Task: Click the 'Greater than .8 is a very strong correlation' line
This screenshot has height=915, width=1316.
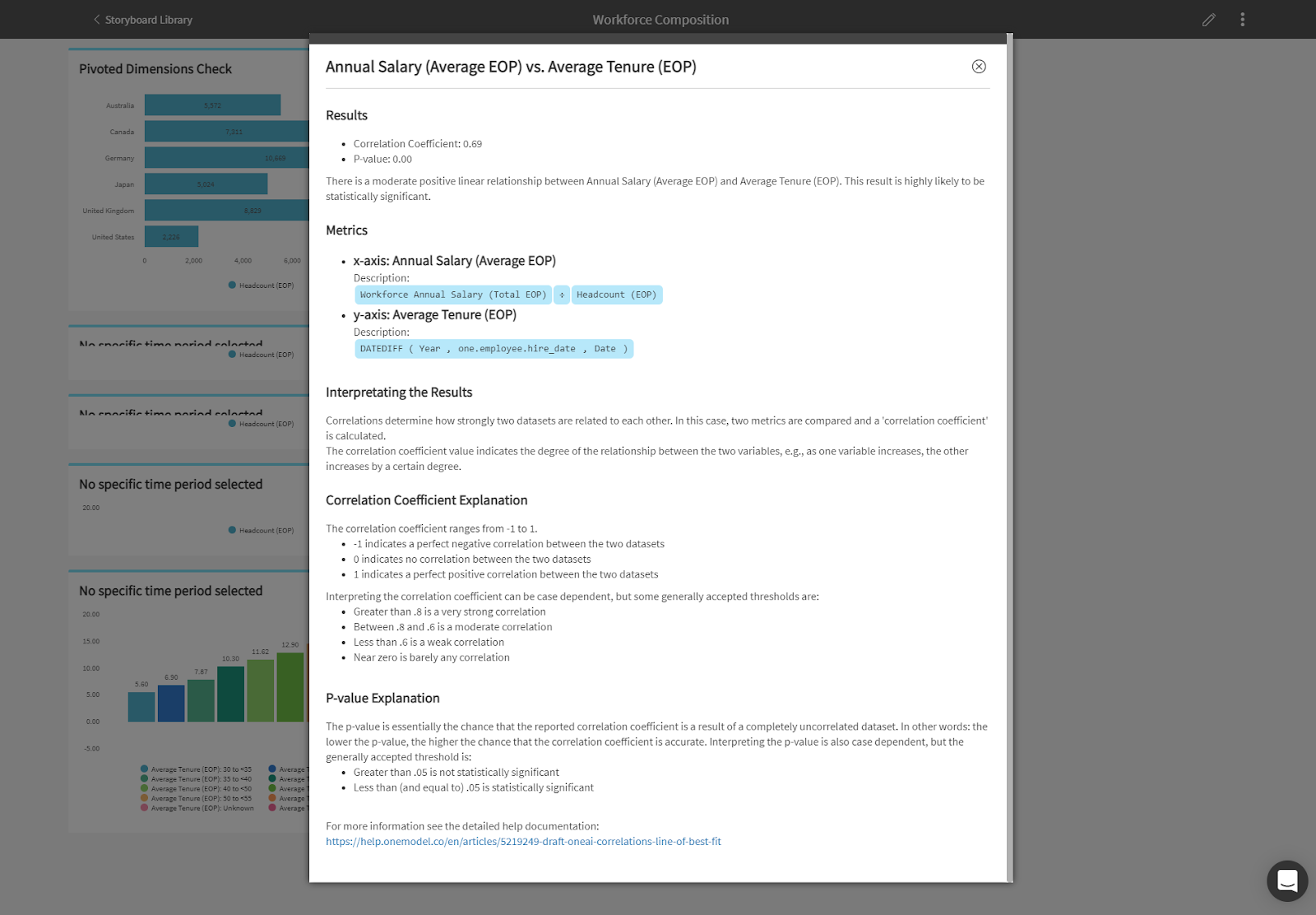Action: coord(450,612)
